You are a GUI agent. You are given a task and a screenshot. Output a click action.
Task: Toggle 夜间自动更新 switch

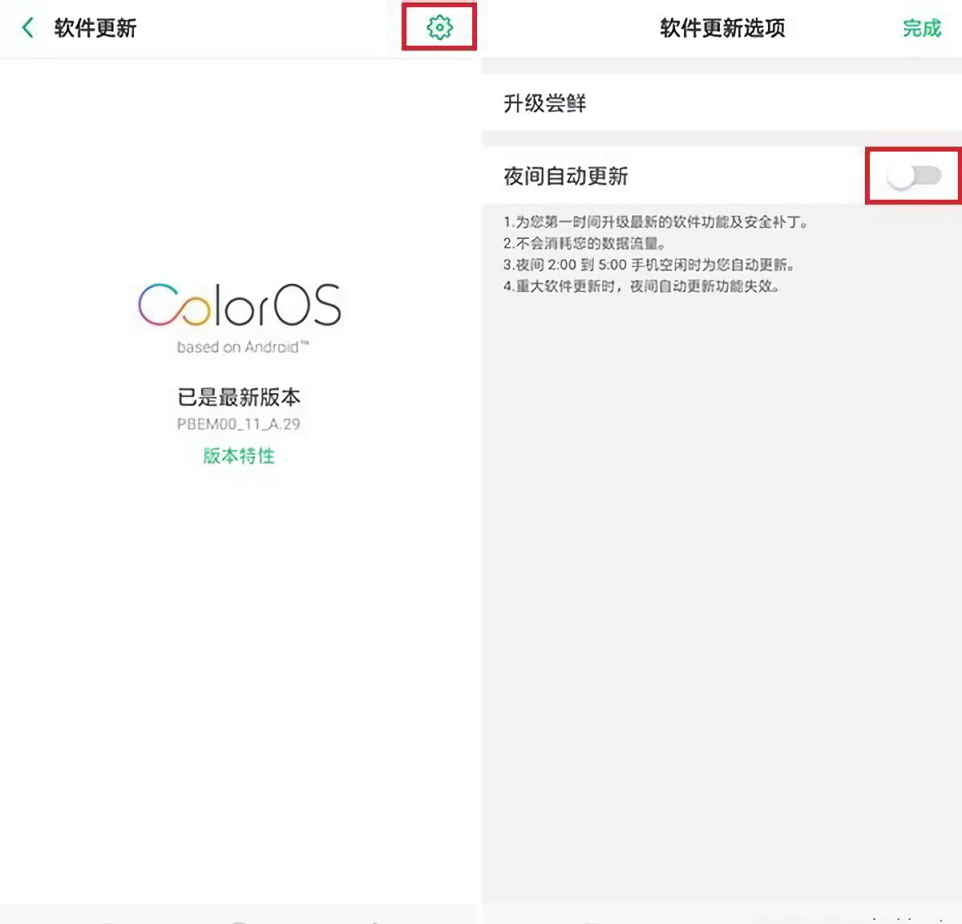click(914, 176)
